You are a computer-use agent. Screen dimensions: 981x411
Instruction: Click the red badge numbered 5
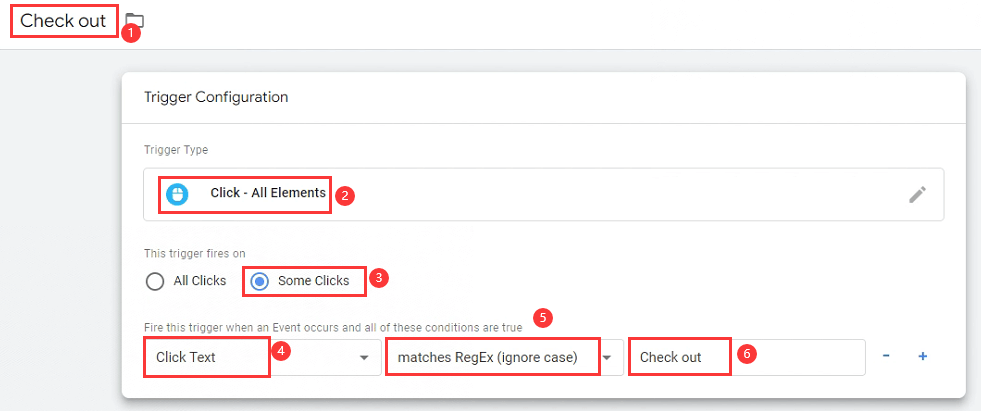pos(543,318)
